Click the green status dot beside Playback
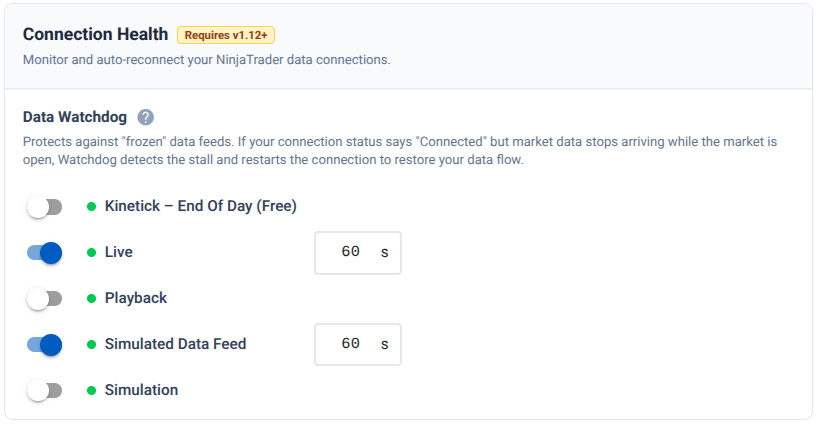 [91, 298]
